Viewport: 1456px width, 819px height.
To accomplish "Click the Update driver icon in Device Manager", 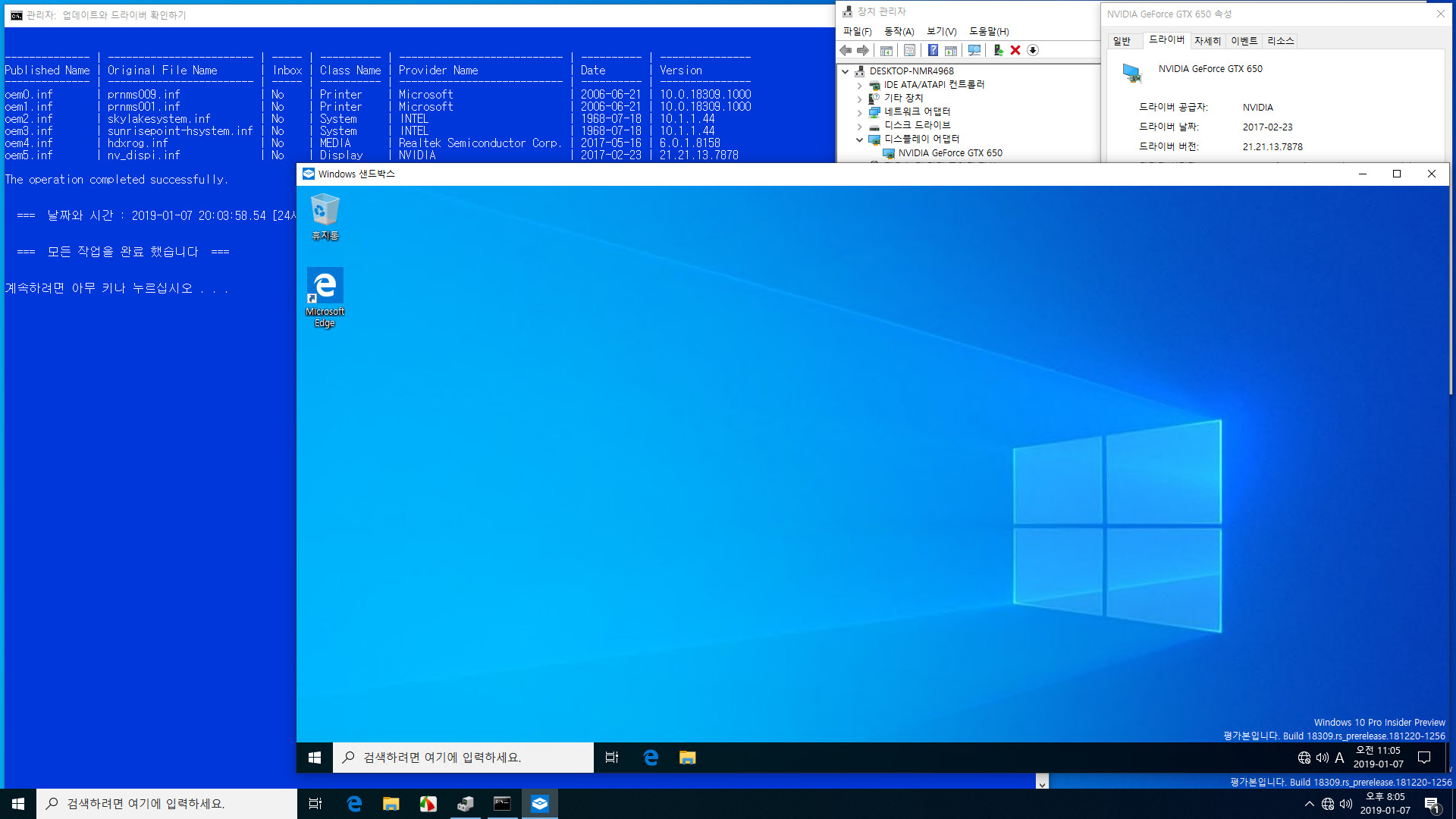I will tap(998, 50).
